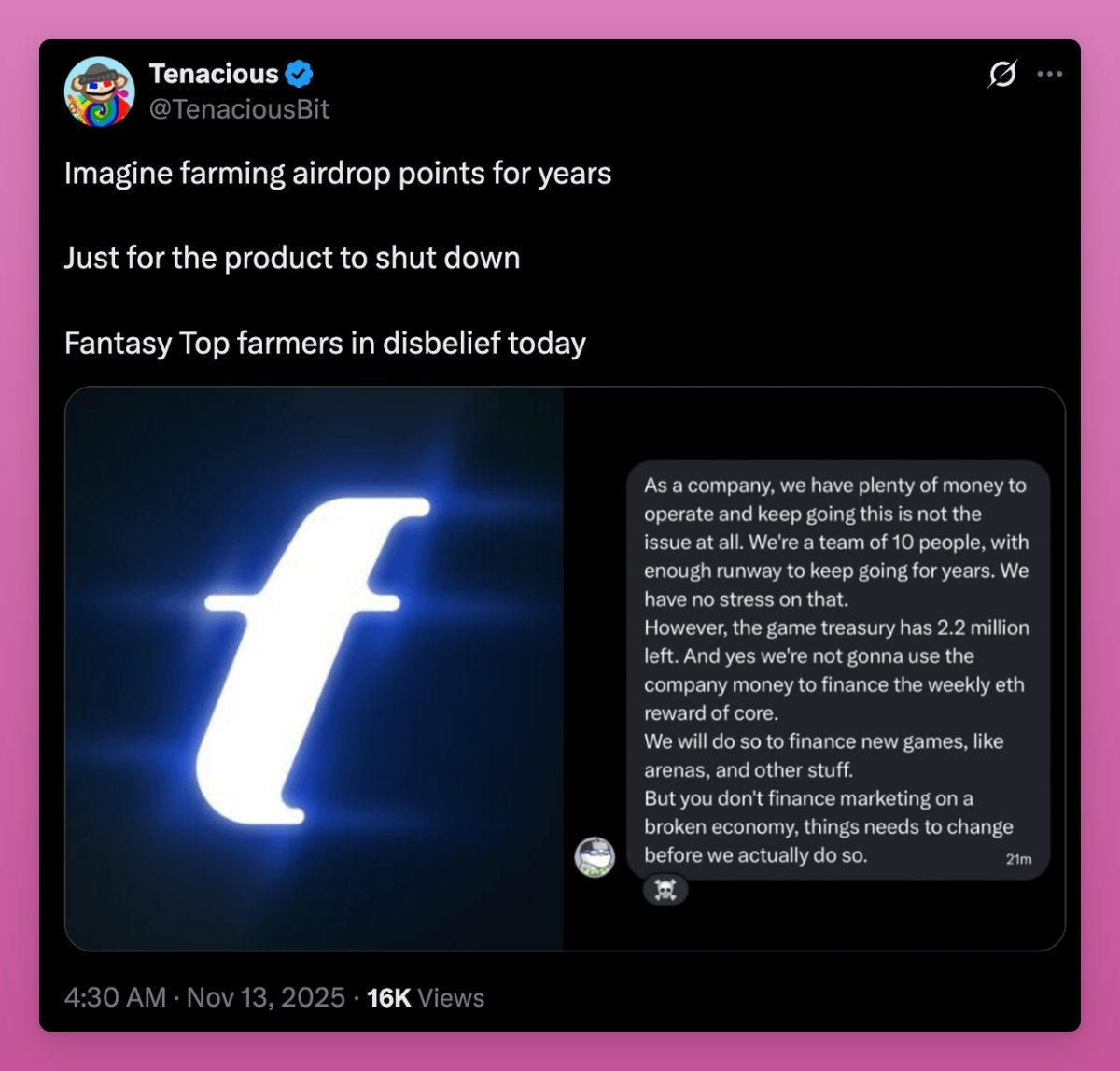The image size is (1120, 1071).
Task: Click the 16K Views count
Action: 426,997
